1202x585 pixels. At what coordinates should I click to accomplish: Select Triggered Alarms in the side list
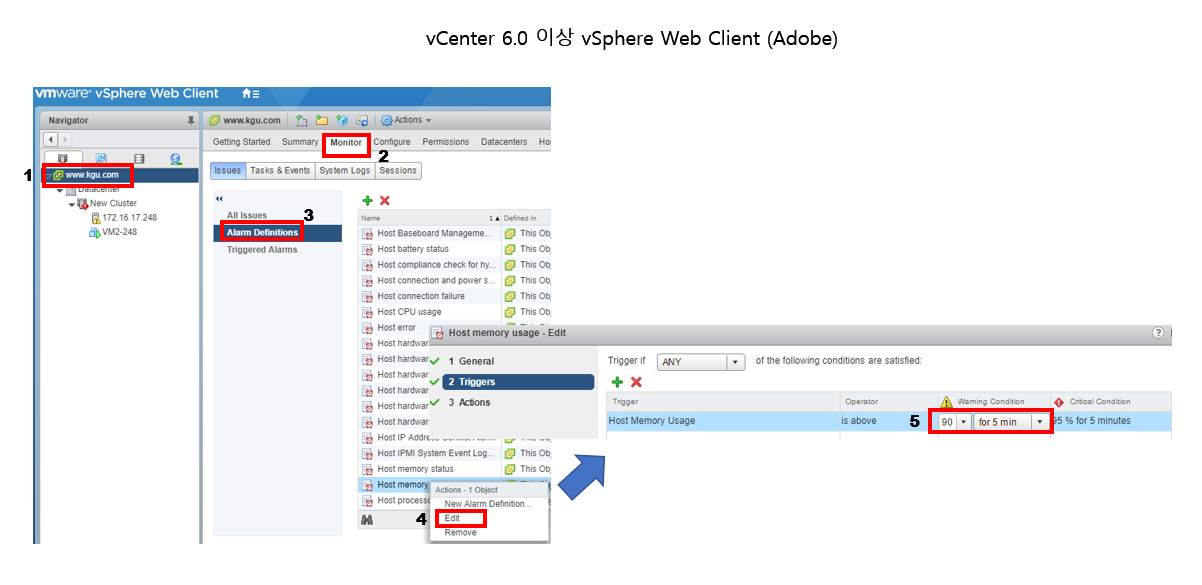tap(262, 250)
